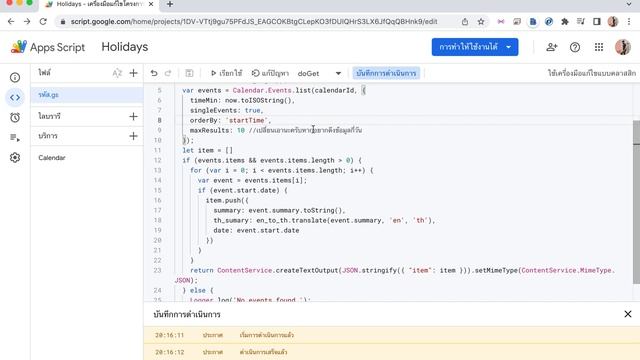The image size is (640, 360).
Task: Open the Triggers alarm clock icon
Action: (15, 117)
